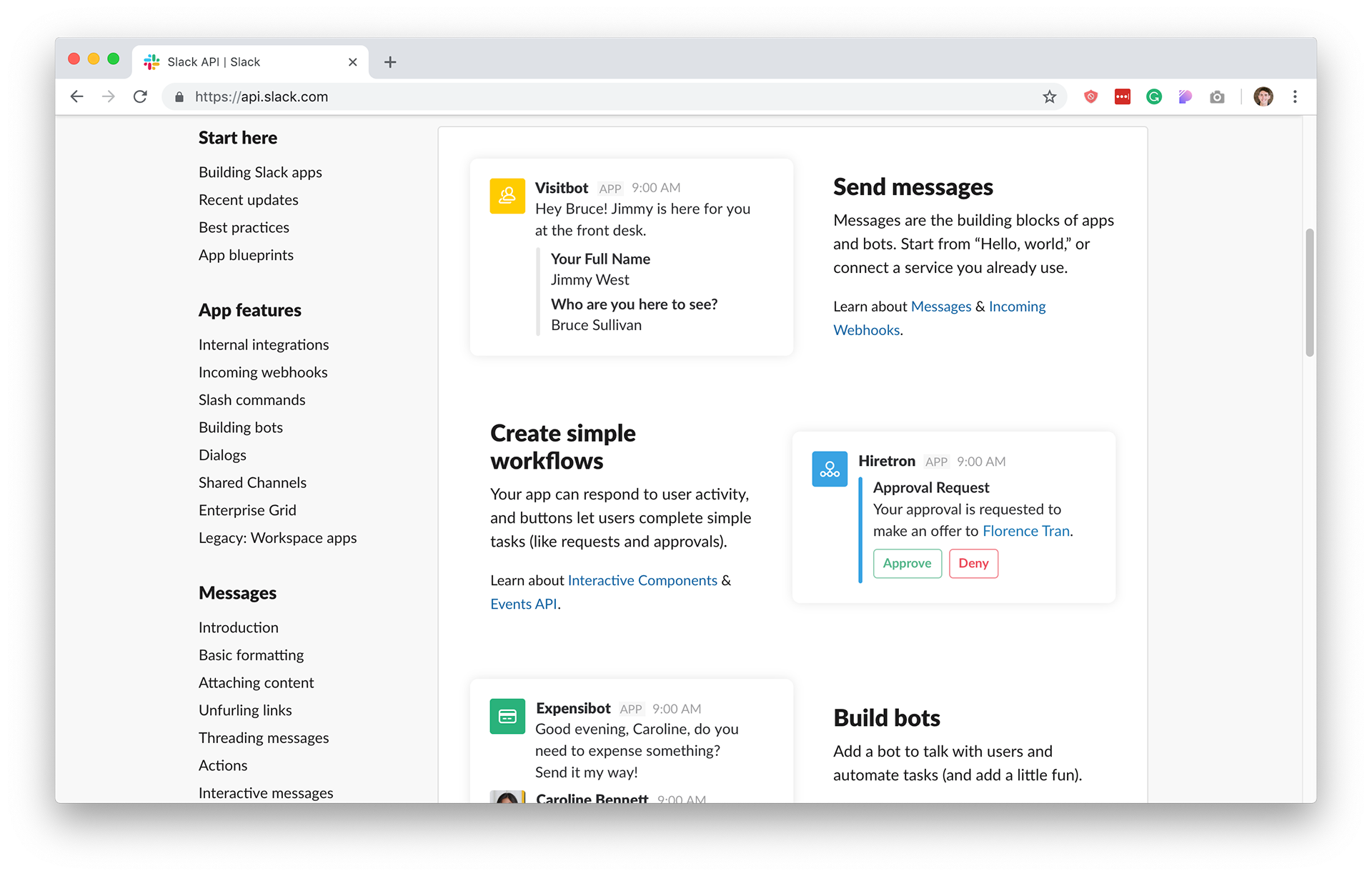Reload the Slack API page
This screenshot has height=876, width=1372.
(x=141, y=96)
